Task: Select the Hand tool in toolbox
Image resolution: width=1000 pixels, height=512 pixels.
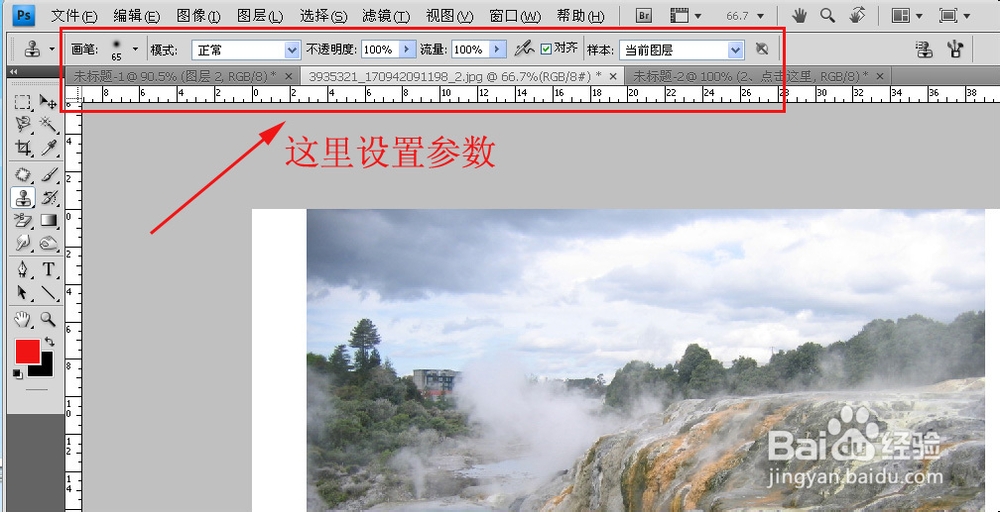Action: tap(23, 319)
